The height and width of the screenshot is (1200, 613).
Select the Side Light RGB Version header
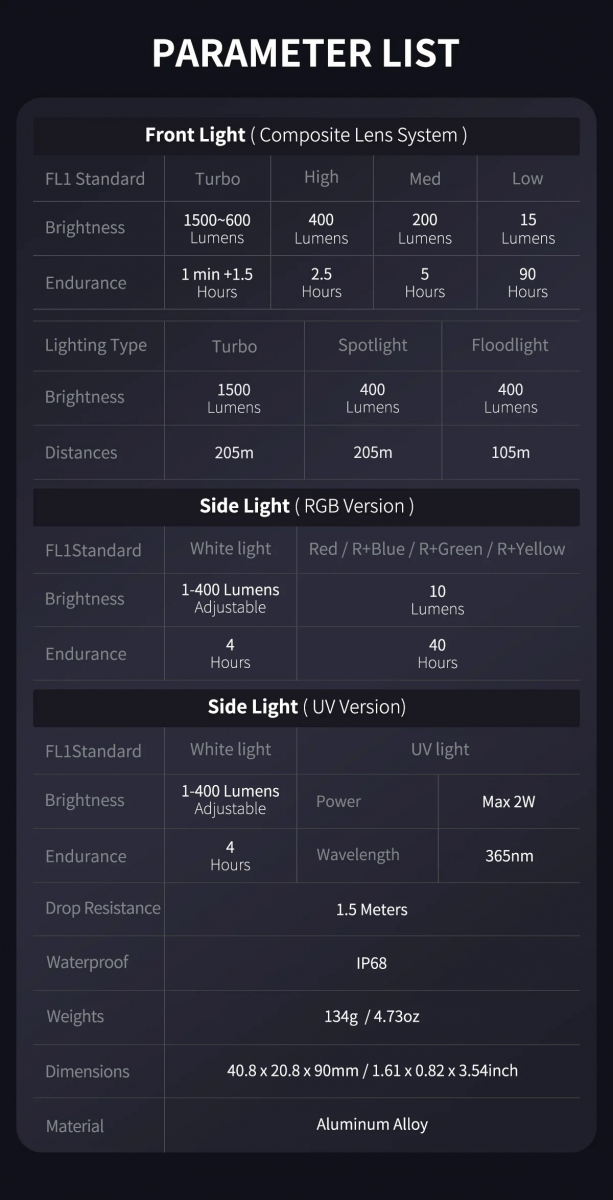tap(306, 506)
